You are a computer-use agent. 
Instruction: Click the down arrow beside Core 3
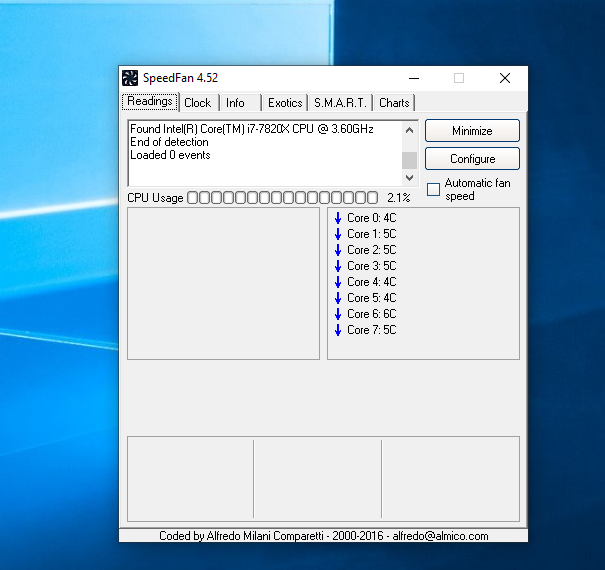click(x=338, y=266)
